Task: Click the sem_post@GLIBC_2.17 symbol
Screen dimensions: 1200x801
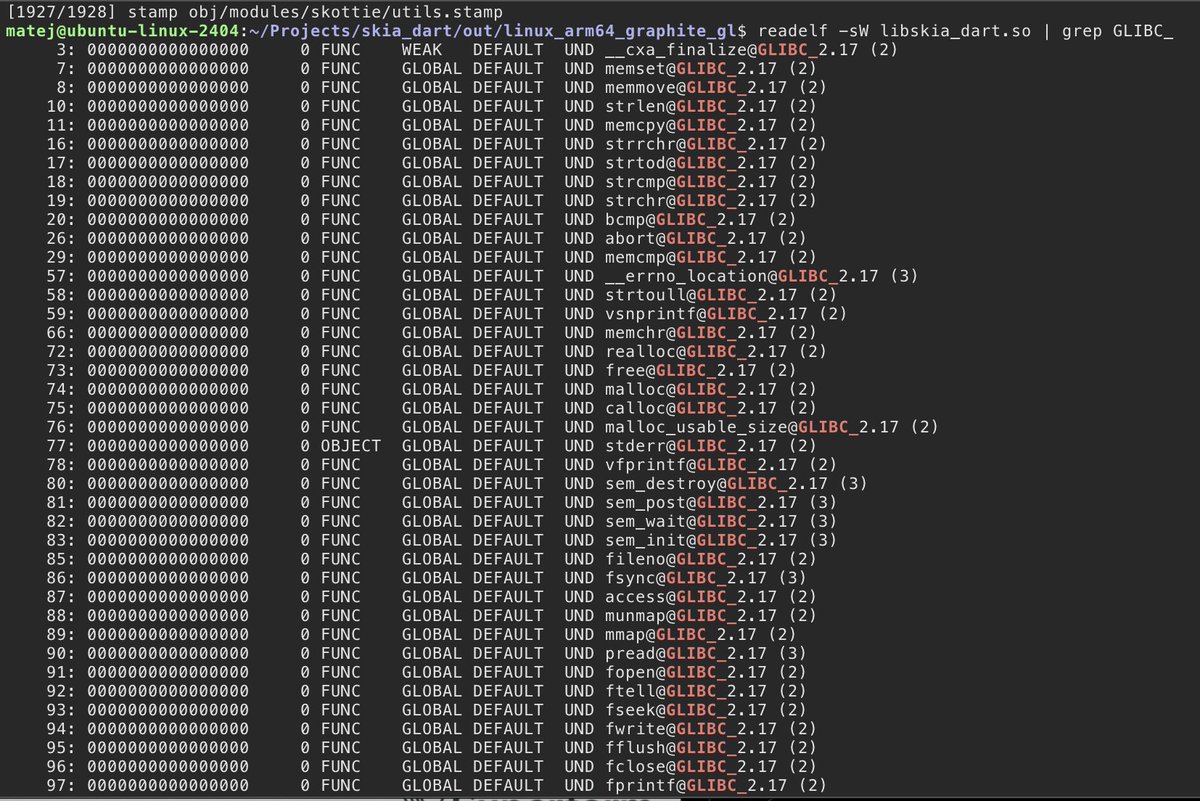Action: pos(701,503)
